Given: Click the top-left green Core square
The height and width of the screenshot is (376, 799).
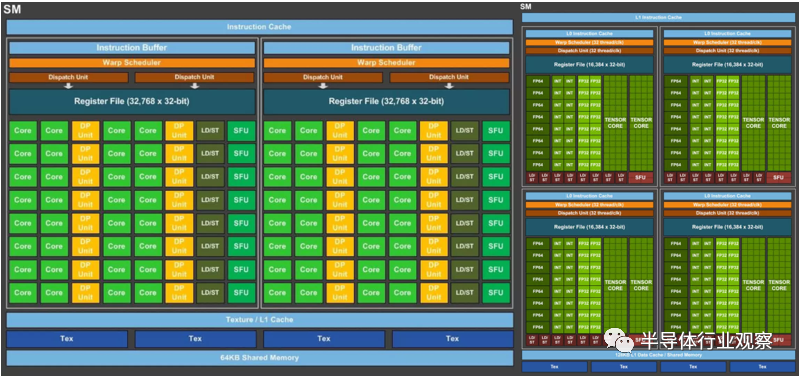Looking at the screenshot, I should (22, 130).
